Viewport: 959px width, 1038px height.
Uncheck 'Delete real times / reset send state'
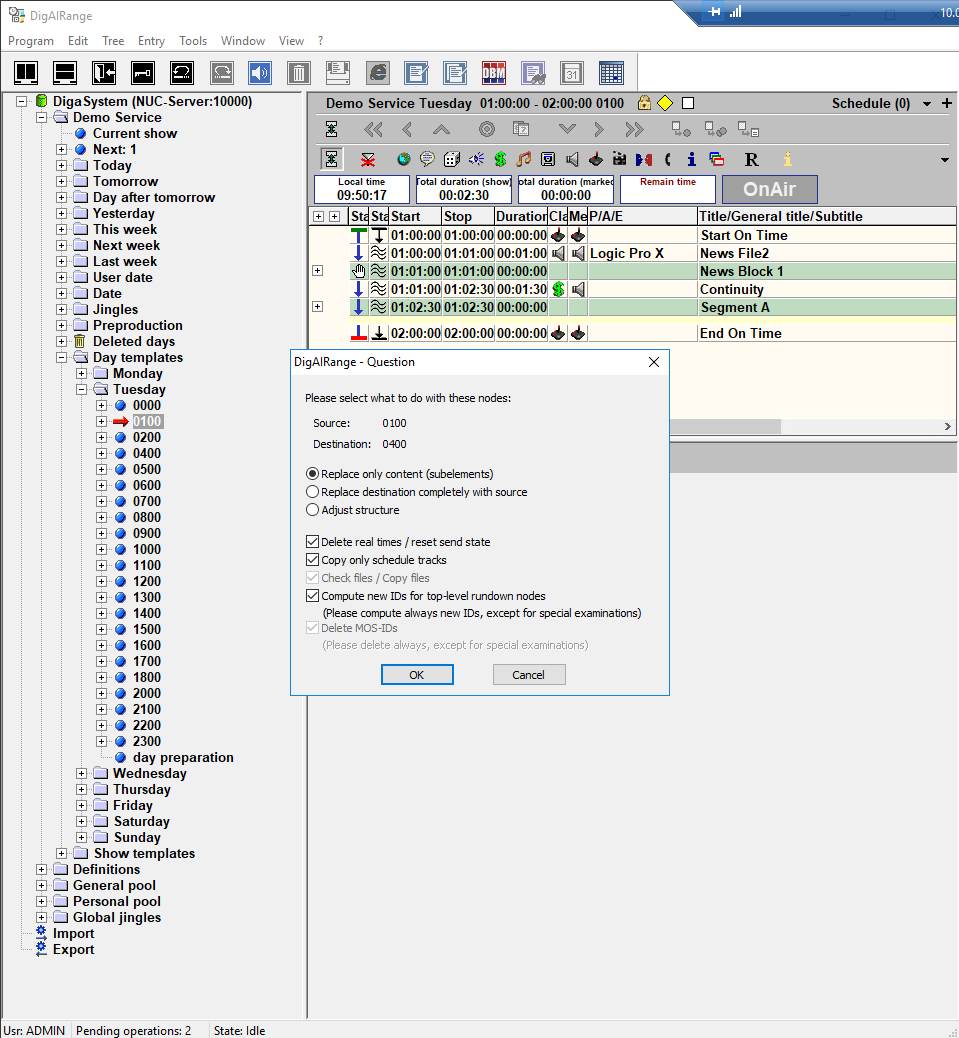click(313, 542)
